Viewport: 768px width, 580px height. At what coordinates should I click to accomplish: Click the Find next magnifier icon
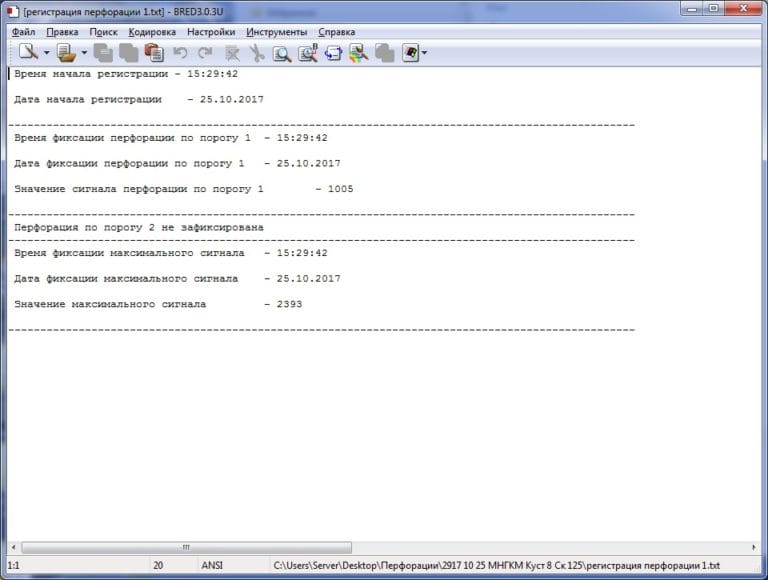coord(308,52)
